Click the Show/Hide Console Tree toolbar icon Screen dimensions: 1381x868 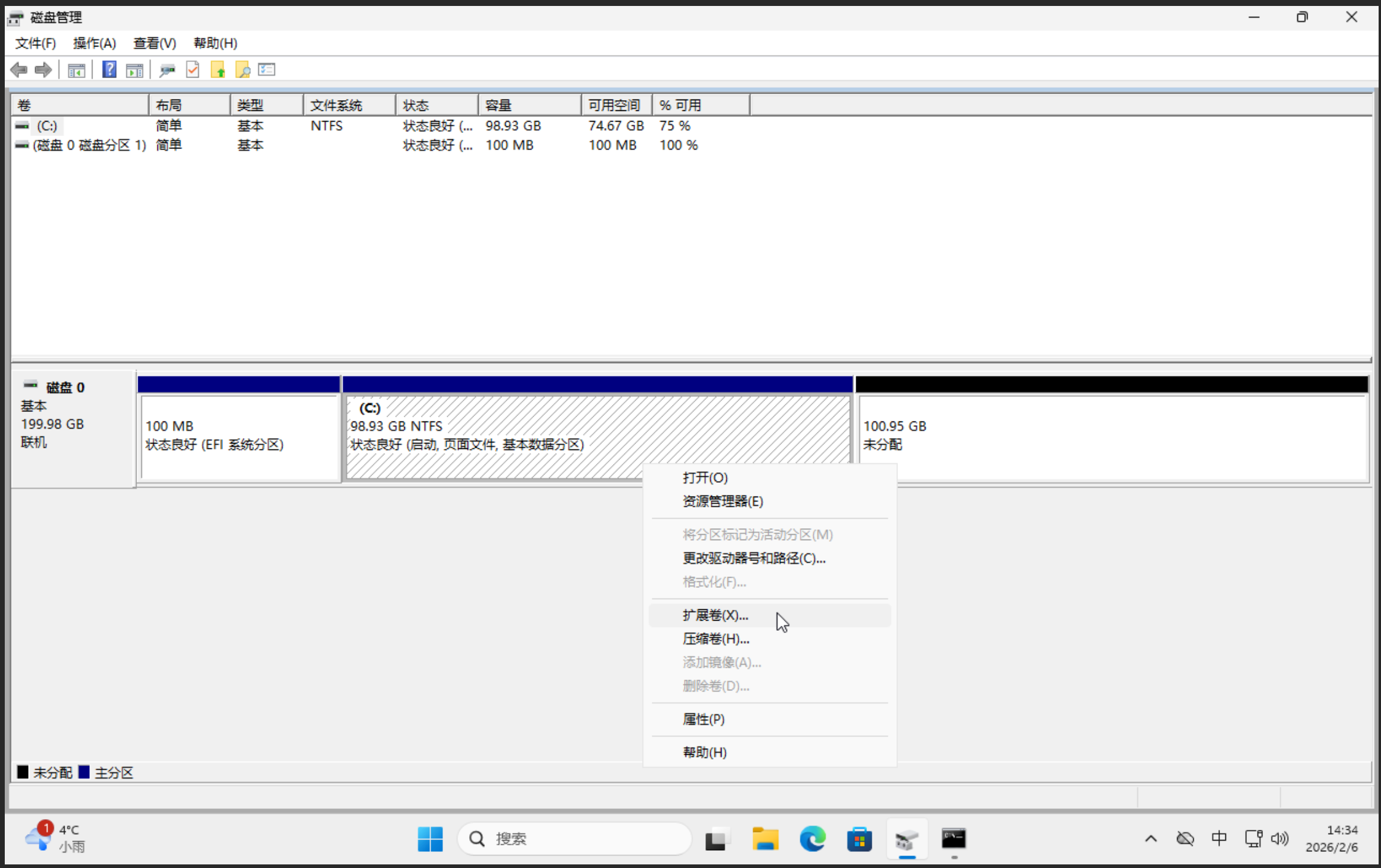click(76, 70)
